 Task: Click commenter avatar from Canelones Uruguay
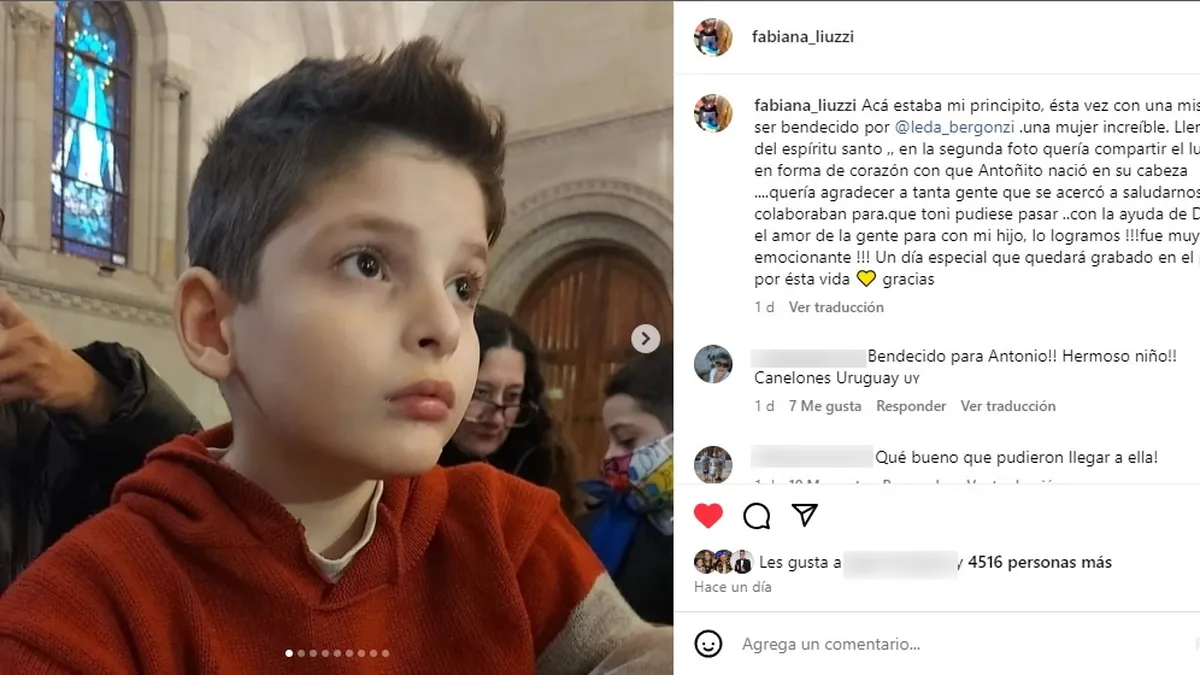[713, 364]
